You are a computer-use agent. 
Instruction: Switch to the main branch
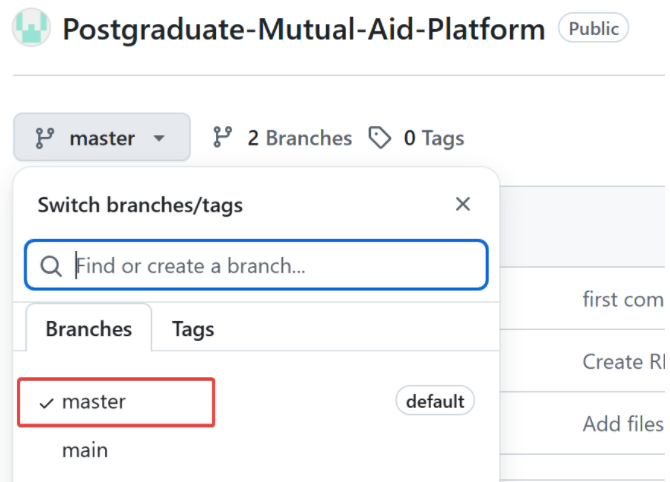click(85, 450)
